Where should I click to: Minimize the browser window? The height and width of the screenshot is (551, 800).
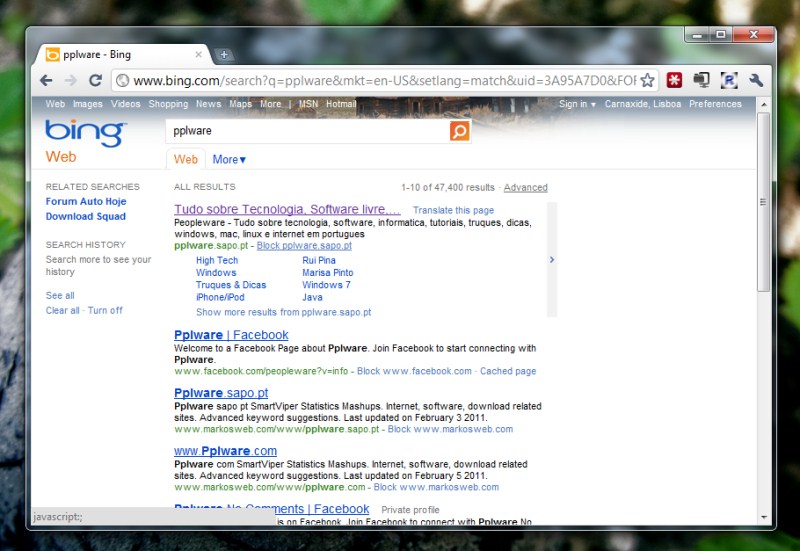point(698,35)
